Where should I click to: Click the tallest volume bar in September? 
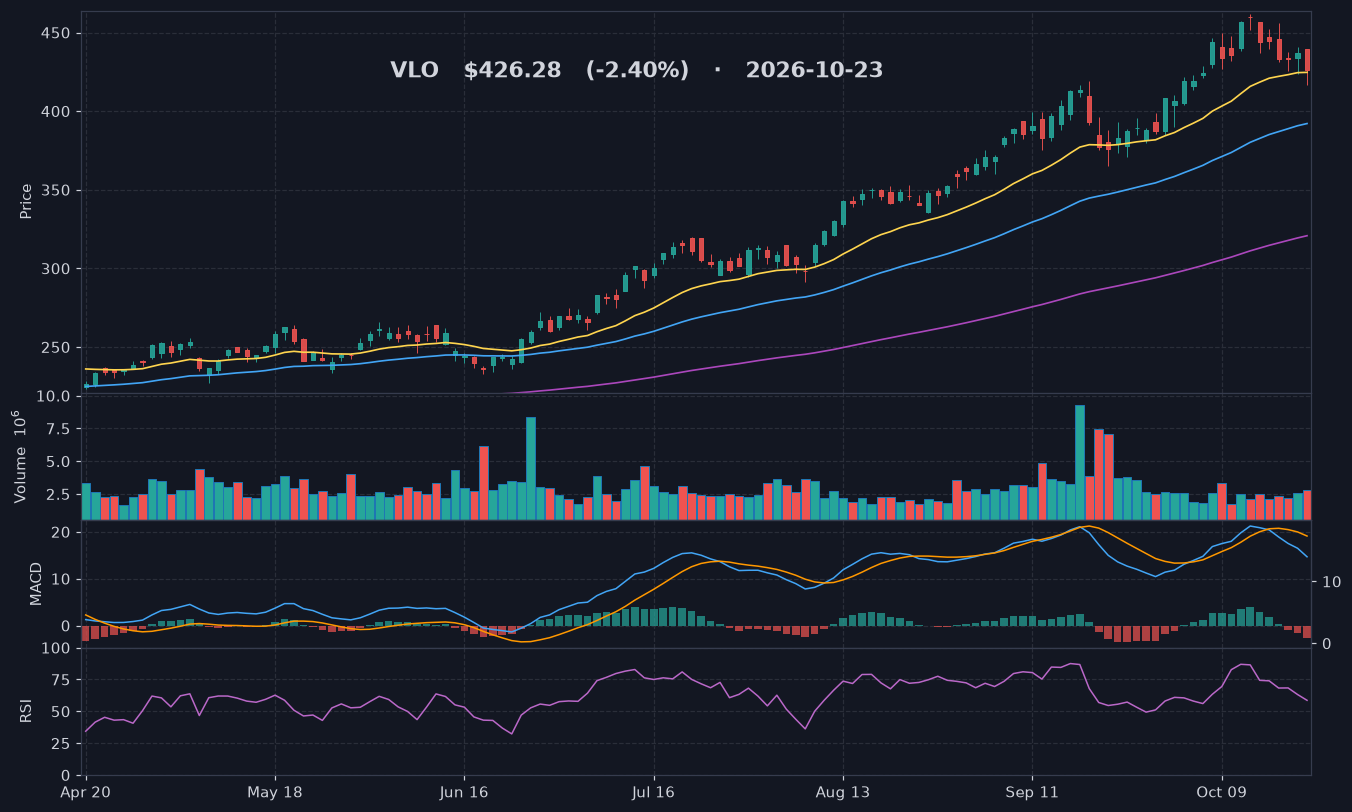pyautogui.click(x=1080, y=462)
